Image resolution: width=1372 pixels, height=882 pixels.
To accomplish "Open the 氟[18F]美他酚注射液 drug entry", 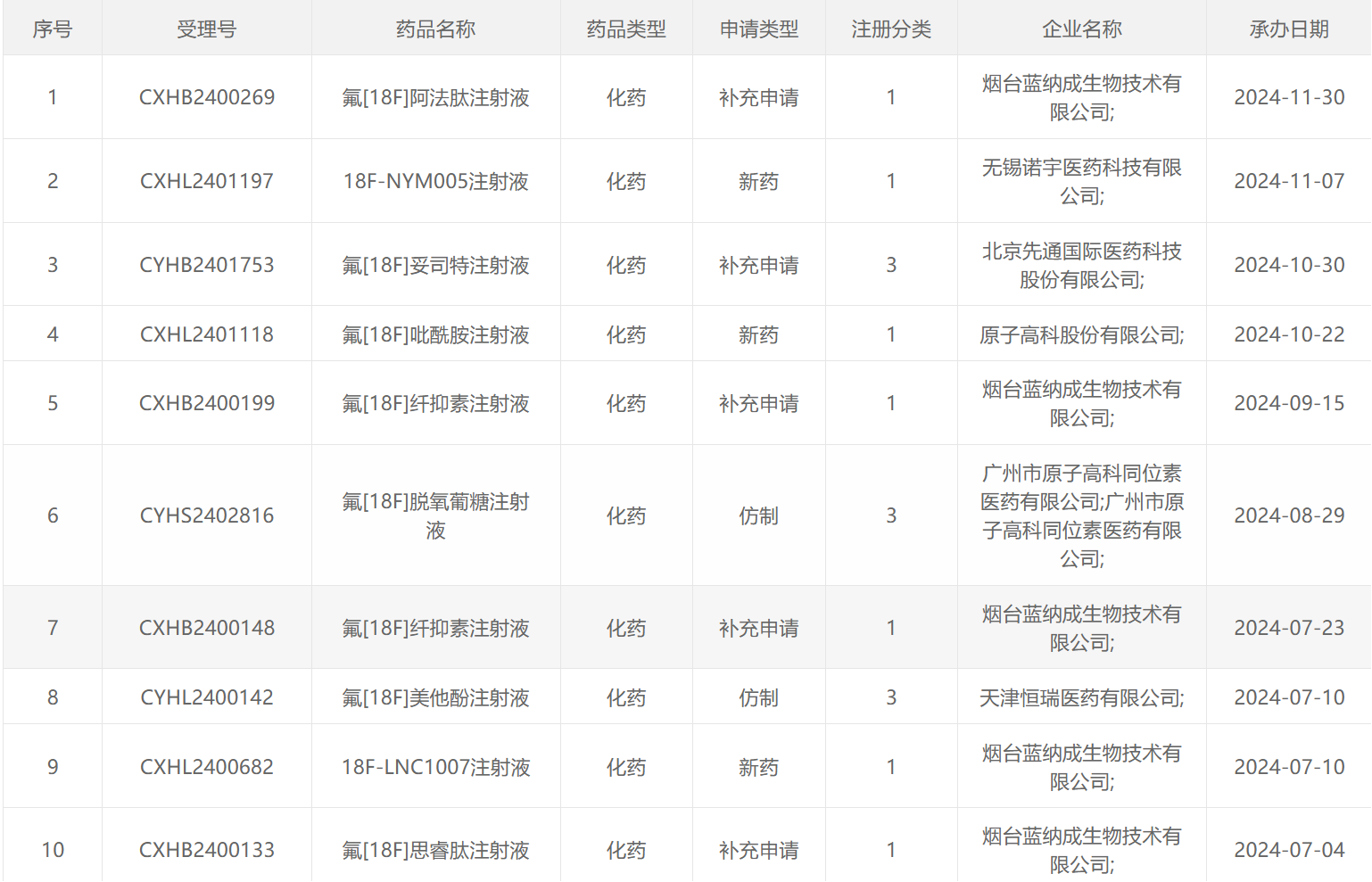I will (435, 697).
